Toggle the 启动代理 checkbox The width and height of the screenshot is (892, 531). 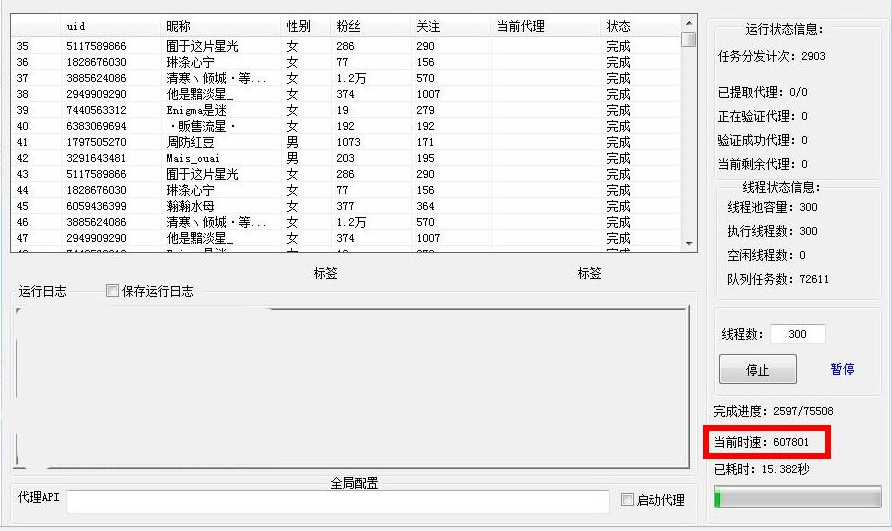pyautogui.click(x=627, y=500)
